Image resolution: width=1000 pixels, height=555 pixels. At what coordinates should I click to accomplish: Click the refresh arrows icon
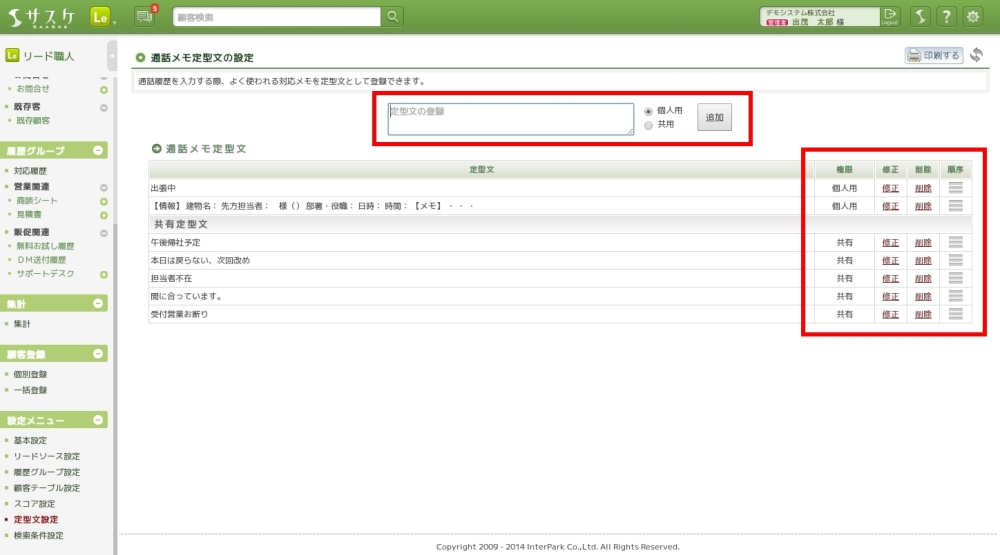click(x=977, y=55)
